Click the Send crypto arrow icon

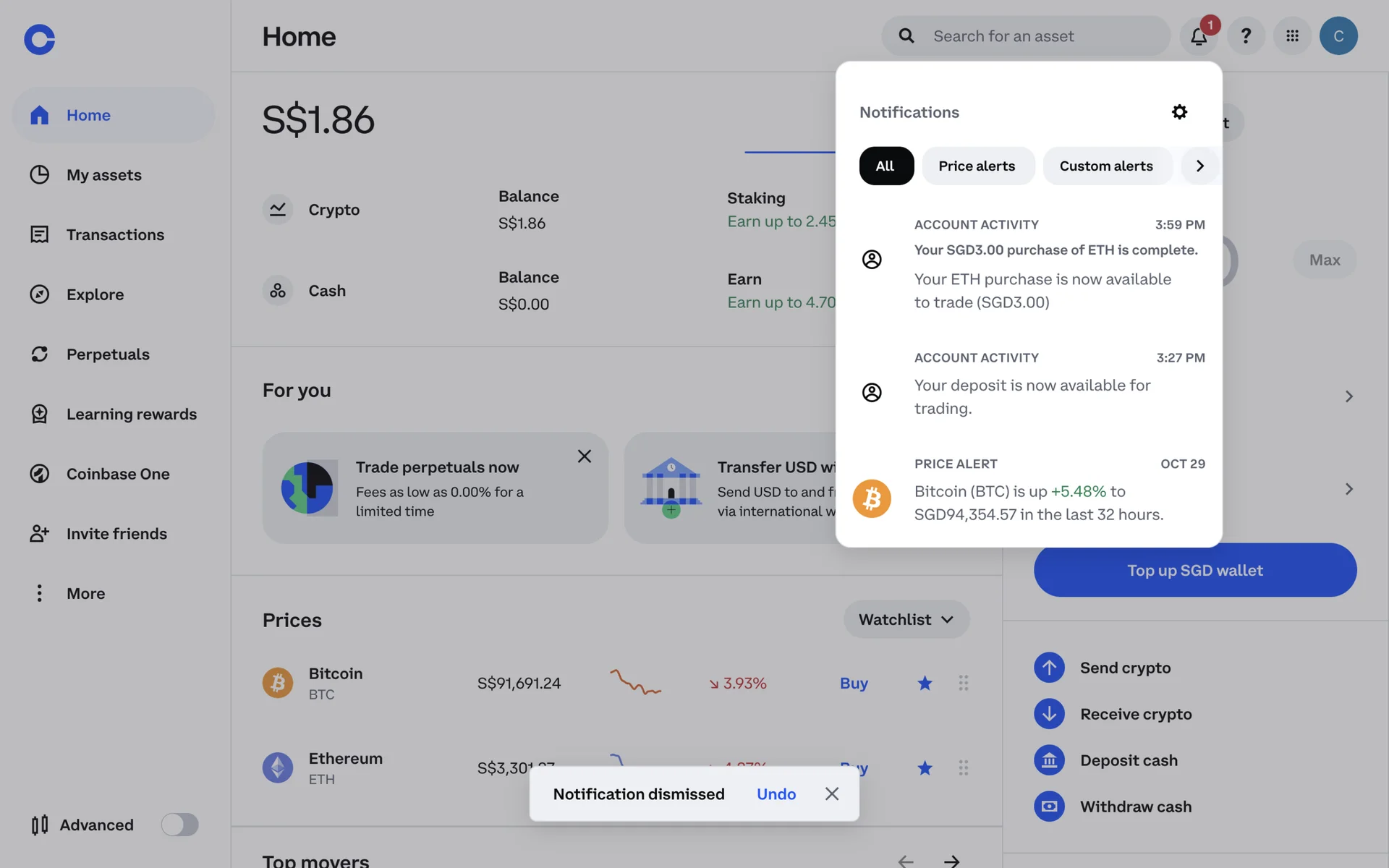1049,668
